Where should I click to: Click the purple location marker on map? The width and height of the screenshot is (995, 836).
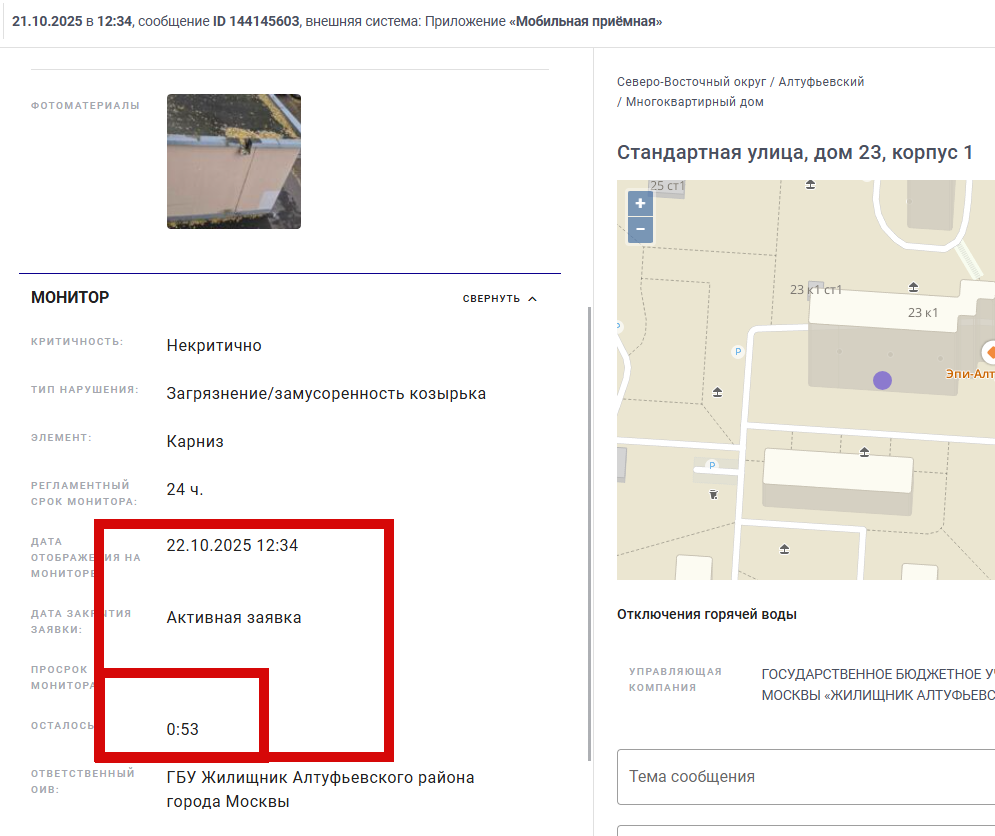(882, 380)
